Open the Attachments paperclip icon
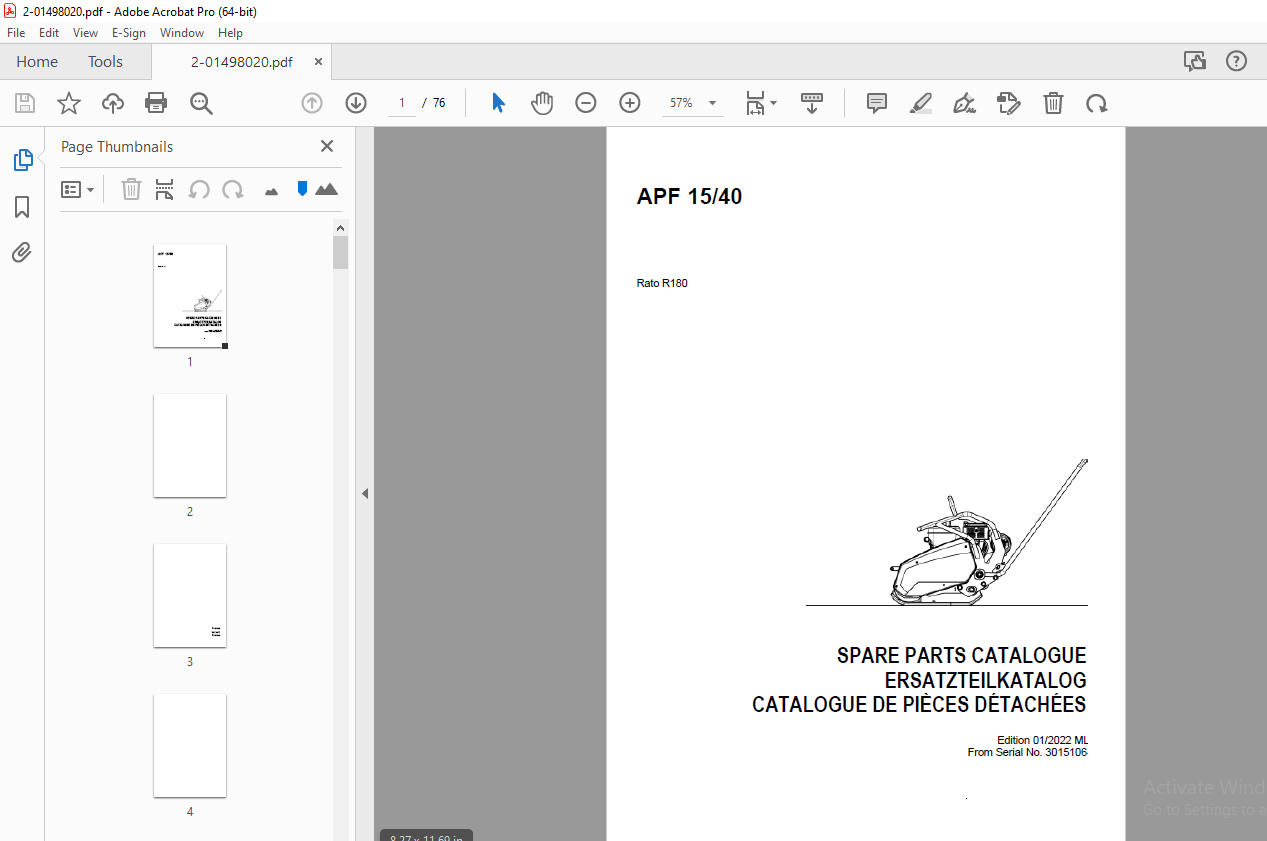This screenshot has width=1267, height=841. pos(22,252)
